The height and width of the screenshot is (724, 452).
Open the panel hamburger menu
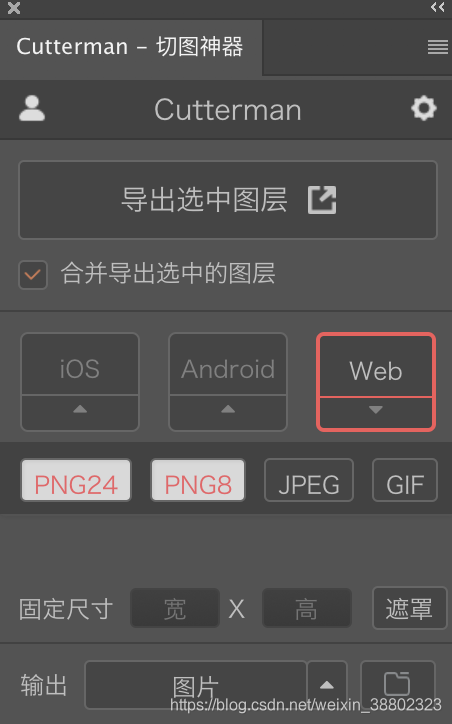(438, 47)
